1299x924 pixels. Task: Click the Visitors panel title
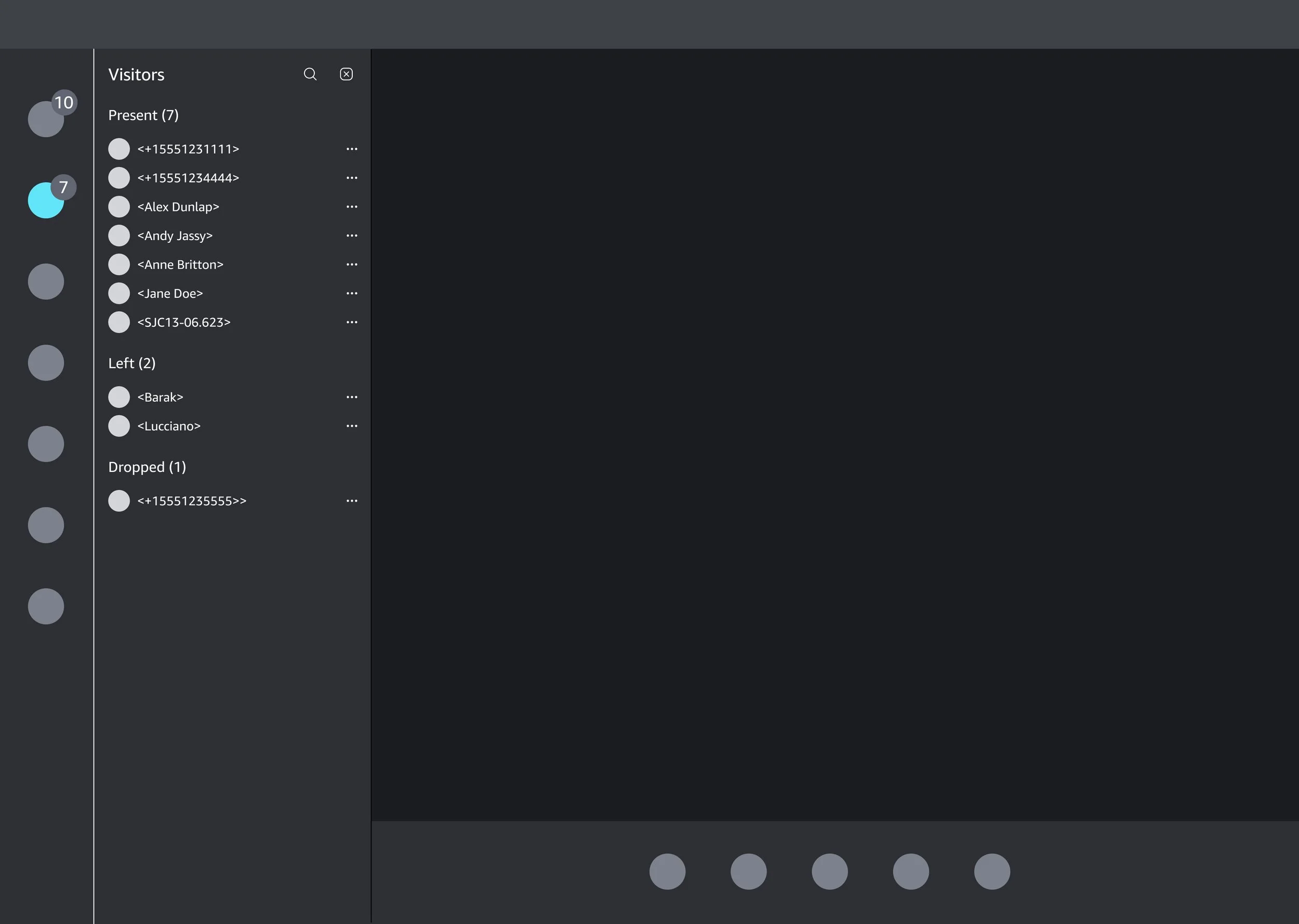137,74
